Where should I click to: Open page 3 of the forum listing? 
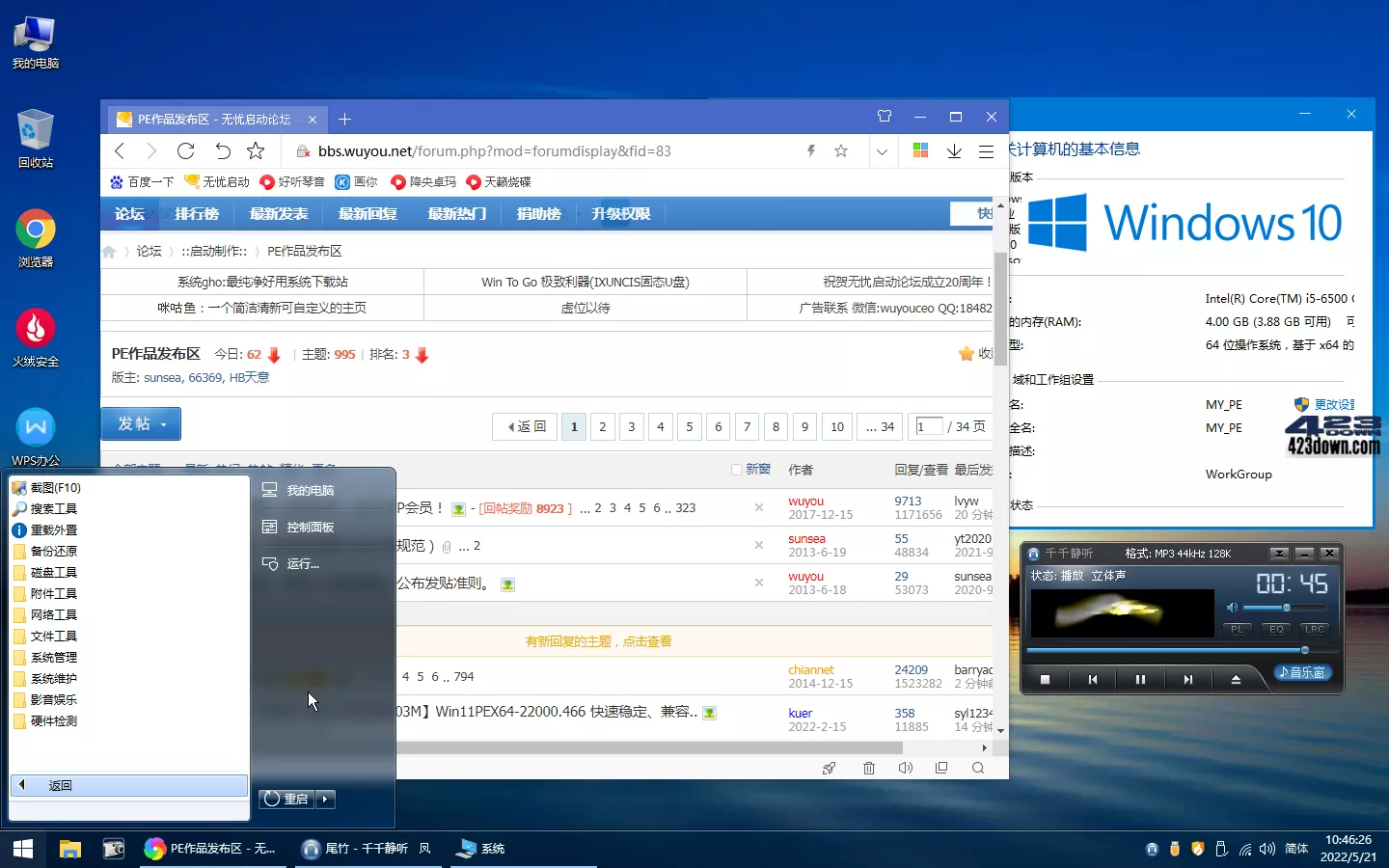click(631, 426)
